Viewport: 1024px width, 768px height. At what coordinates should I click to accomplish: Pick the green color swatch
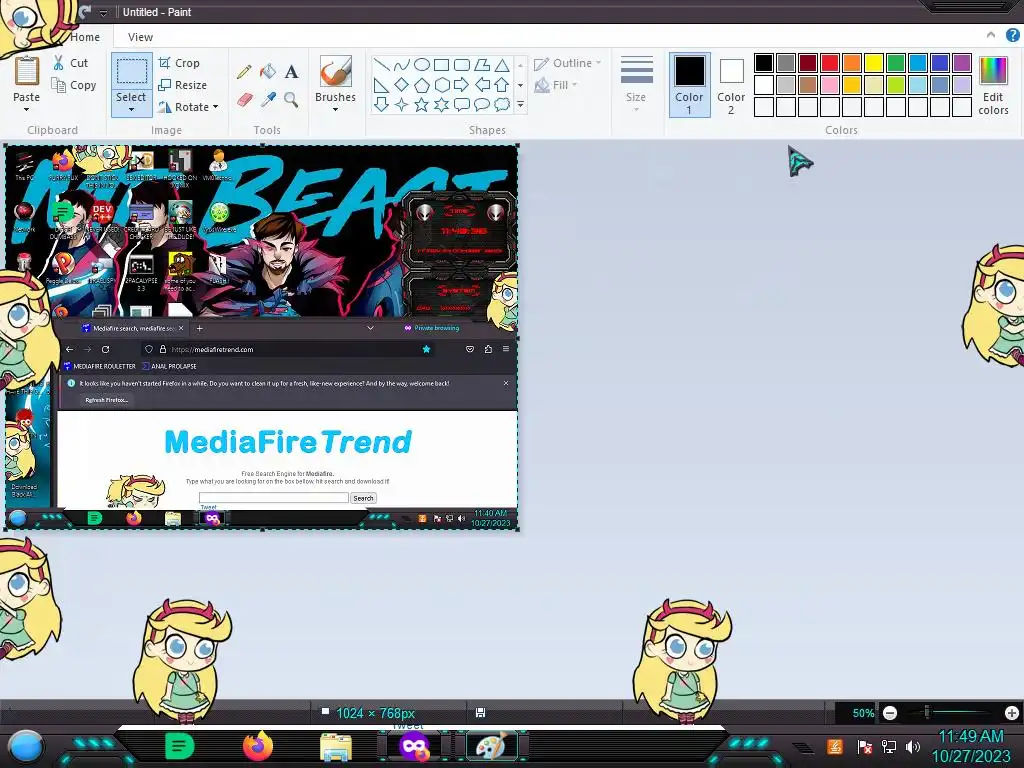[x=896, y=63]
